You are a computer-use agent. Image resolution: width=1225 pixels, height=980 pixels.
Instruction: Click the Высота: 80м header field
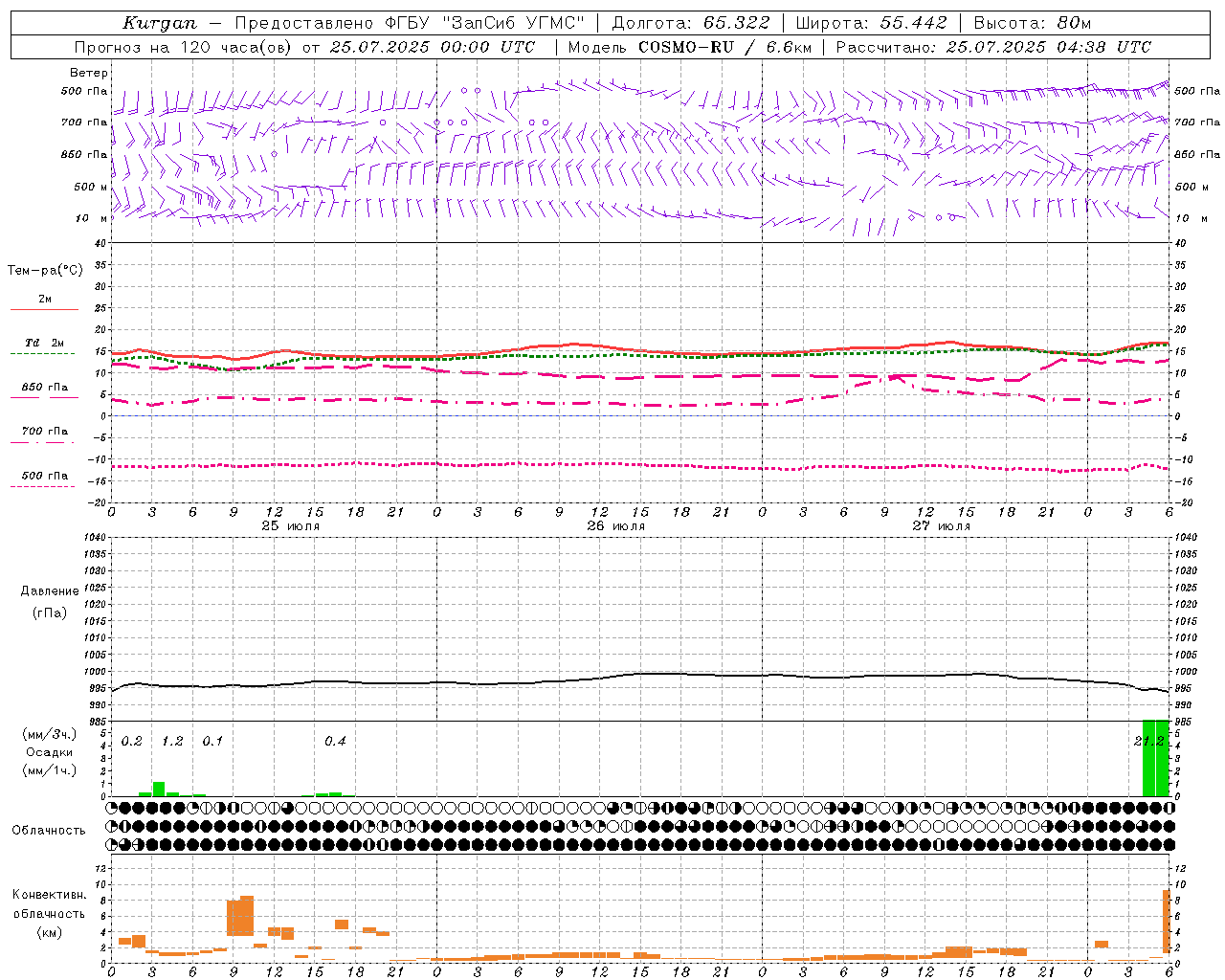[1032, 23]
